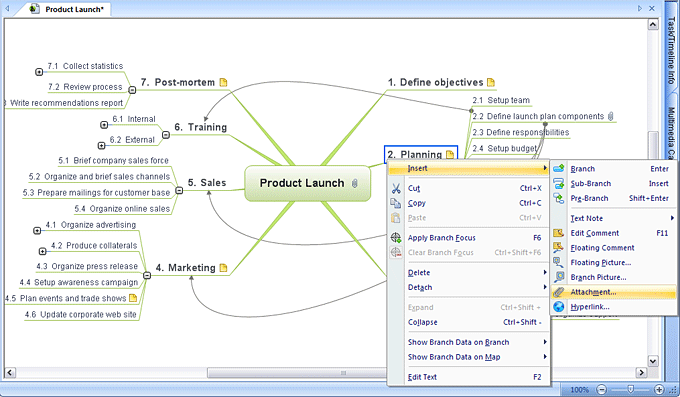Collapse the 6. Training branch toggle
This screenshot has width=680, height=397.
(166, 135)
